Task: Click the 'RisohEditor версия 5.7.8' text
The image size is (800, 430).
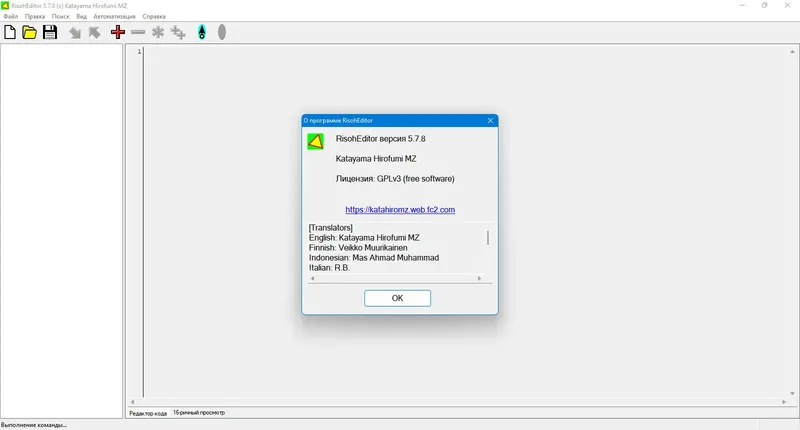Action: tap(381, 139)
